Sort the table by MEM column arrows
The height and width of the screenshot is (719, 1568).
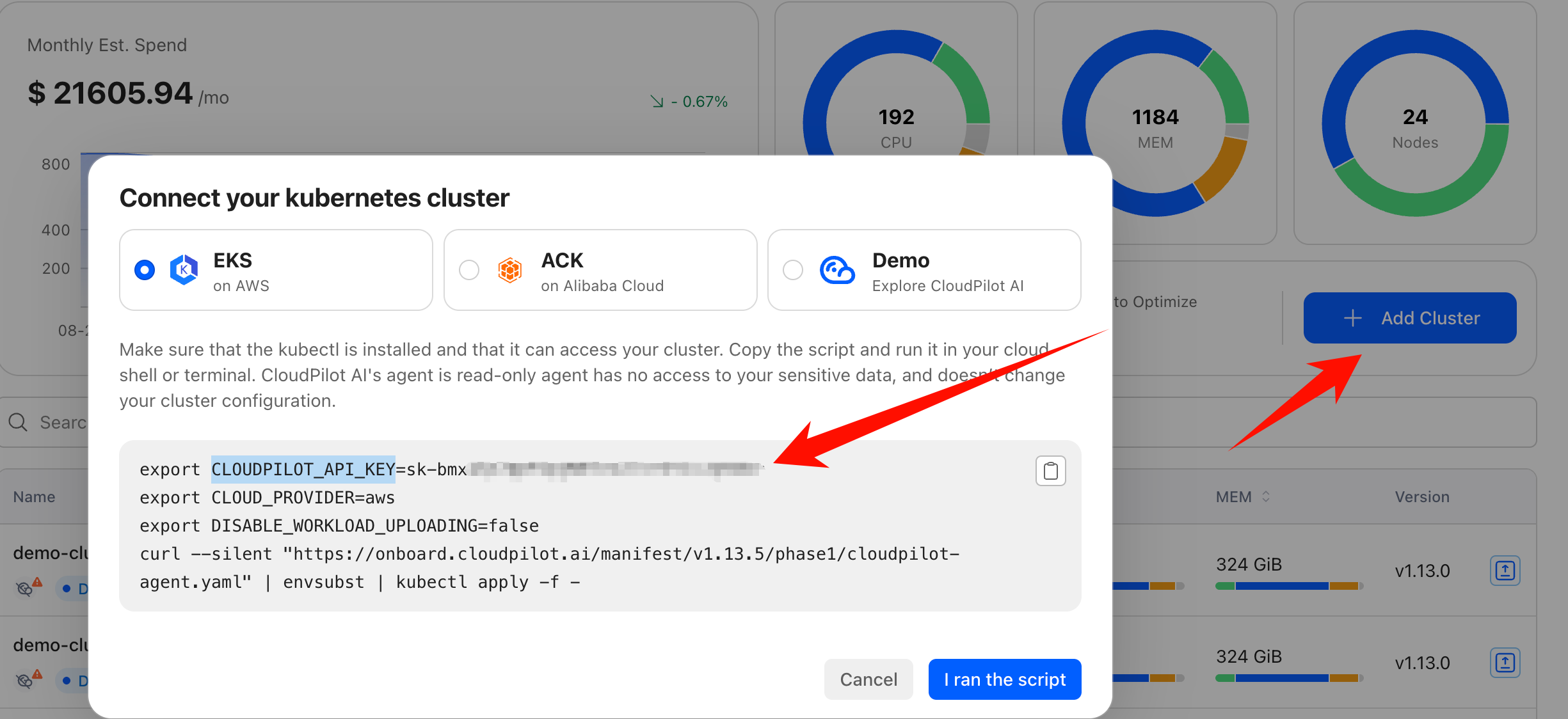coord(1266,497)
